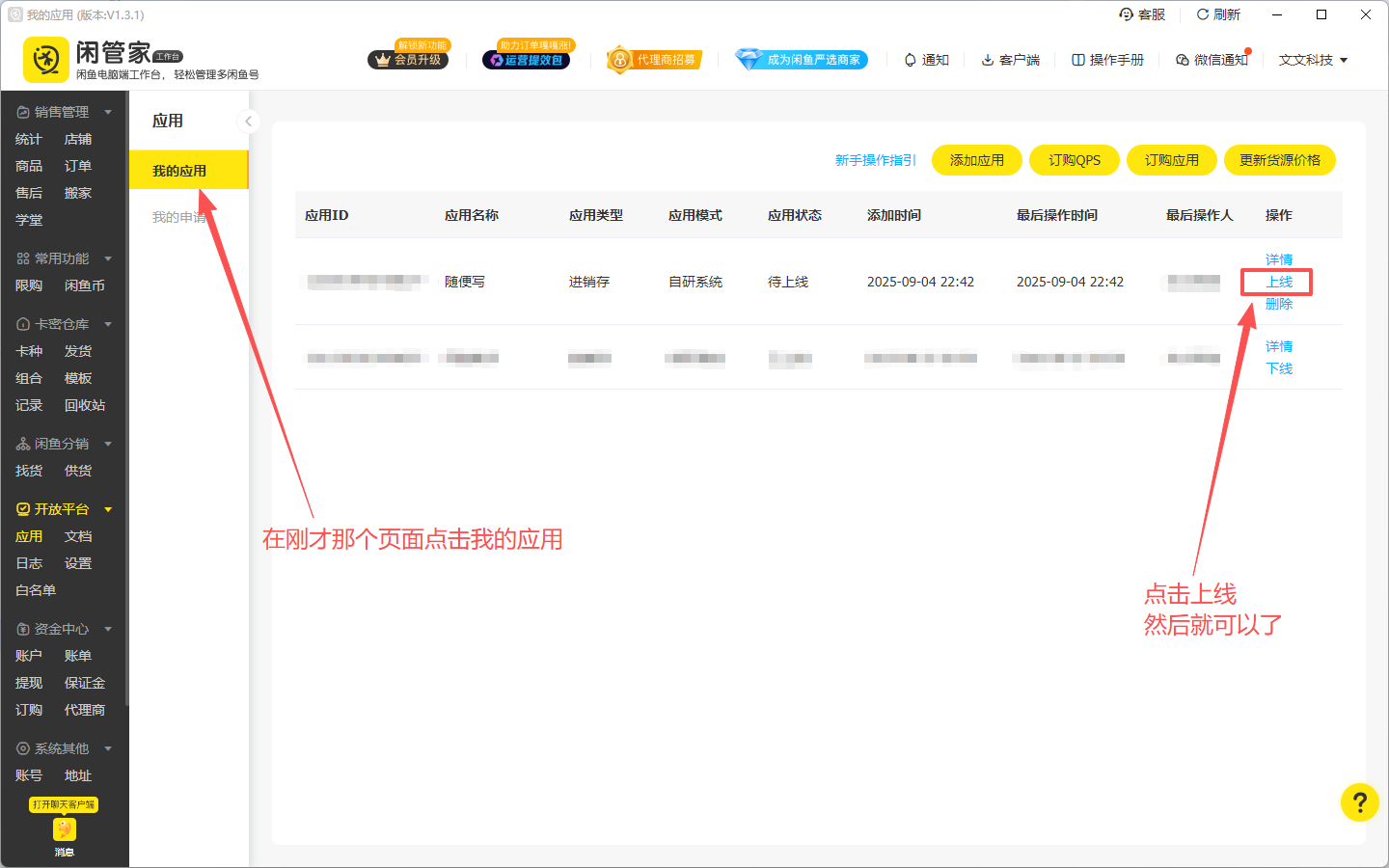Click the 运营提效包 banner icon
Image resolution: width=1389 pixels, height=868 pixels.
[526, 60]
